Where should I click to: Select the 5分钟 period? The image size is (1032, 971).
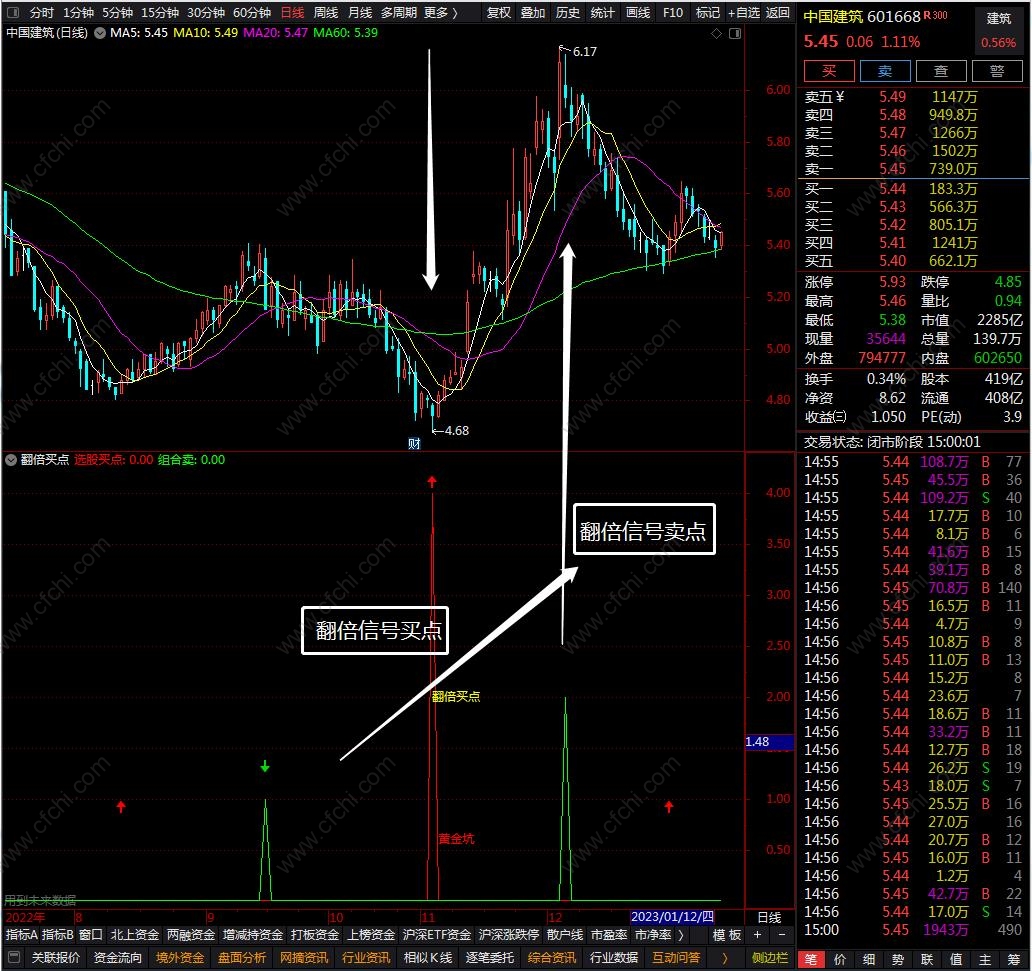pos(117,13)
